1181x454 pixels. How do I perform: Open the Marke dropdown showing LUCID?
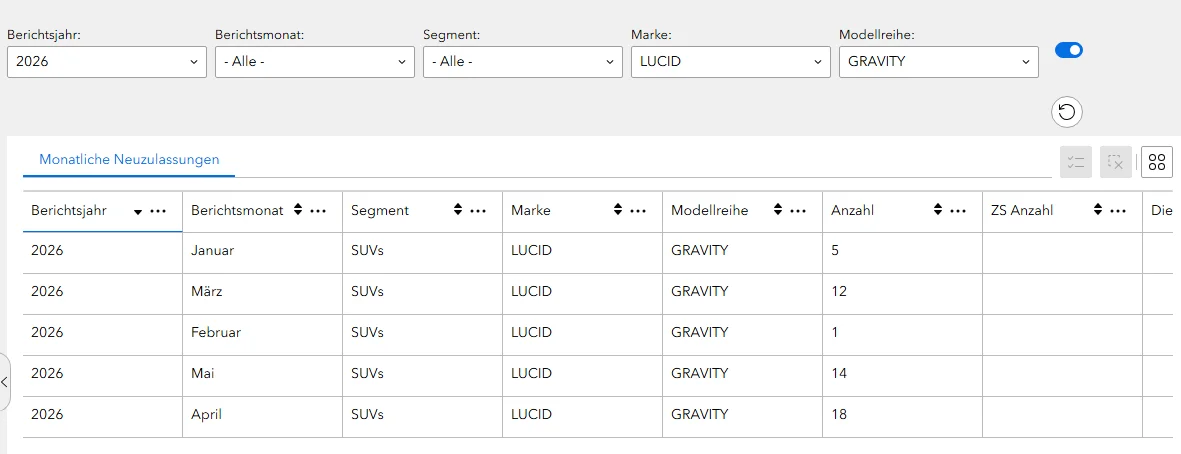731,62
